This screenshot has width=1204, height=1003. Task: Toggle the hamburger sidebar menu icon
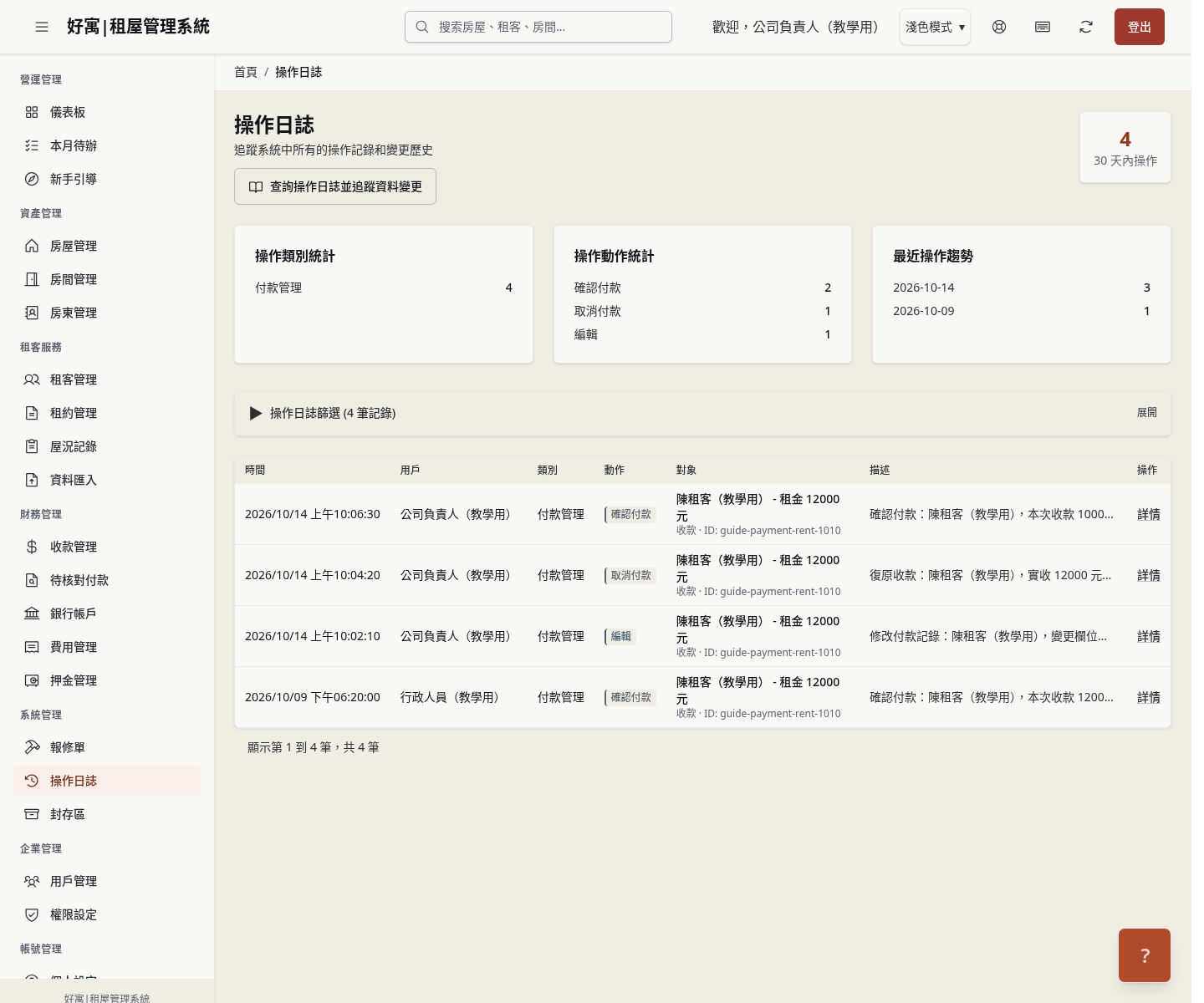(x=42, y=27)
